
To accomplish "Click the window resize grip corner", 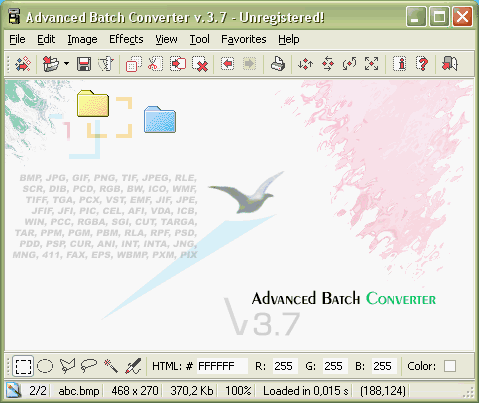I will (469, 393).
